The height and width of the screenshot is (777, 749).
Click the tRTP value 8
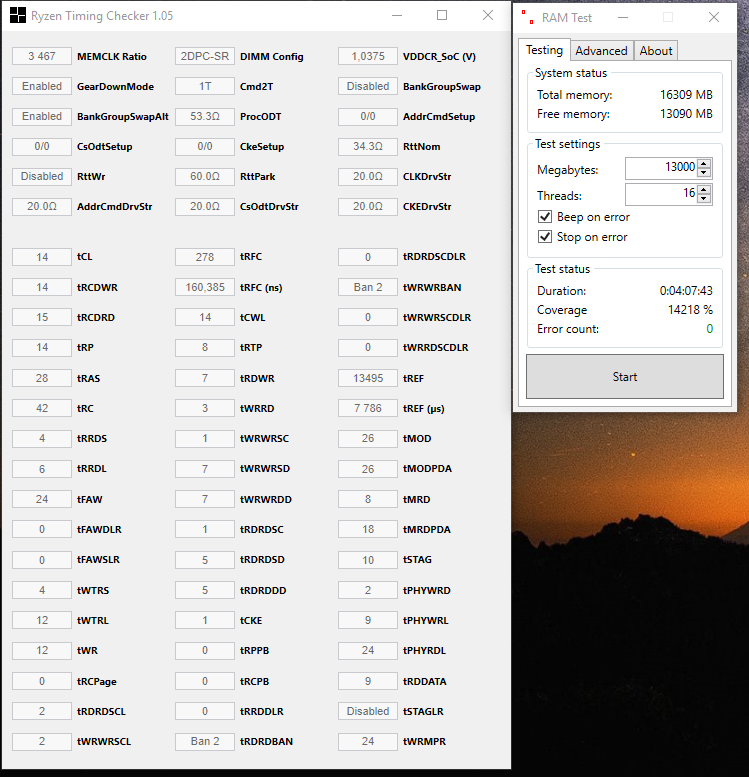(205, 347)
